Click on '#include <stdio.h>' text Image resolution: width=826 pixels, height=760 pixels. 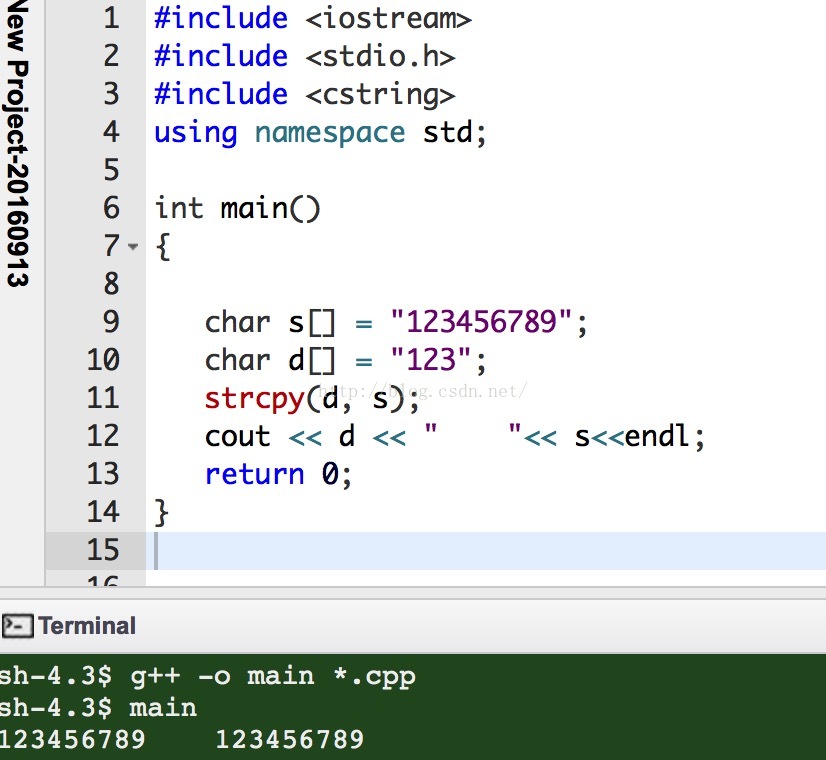pos(304,56)
